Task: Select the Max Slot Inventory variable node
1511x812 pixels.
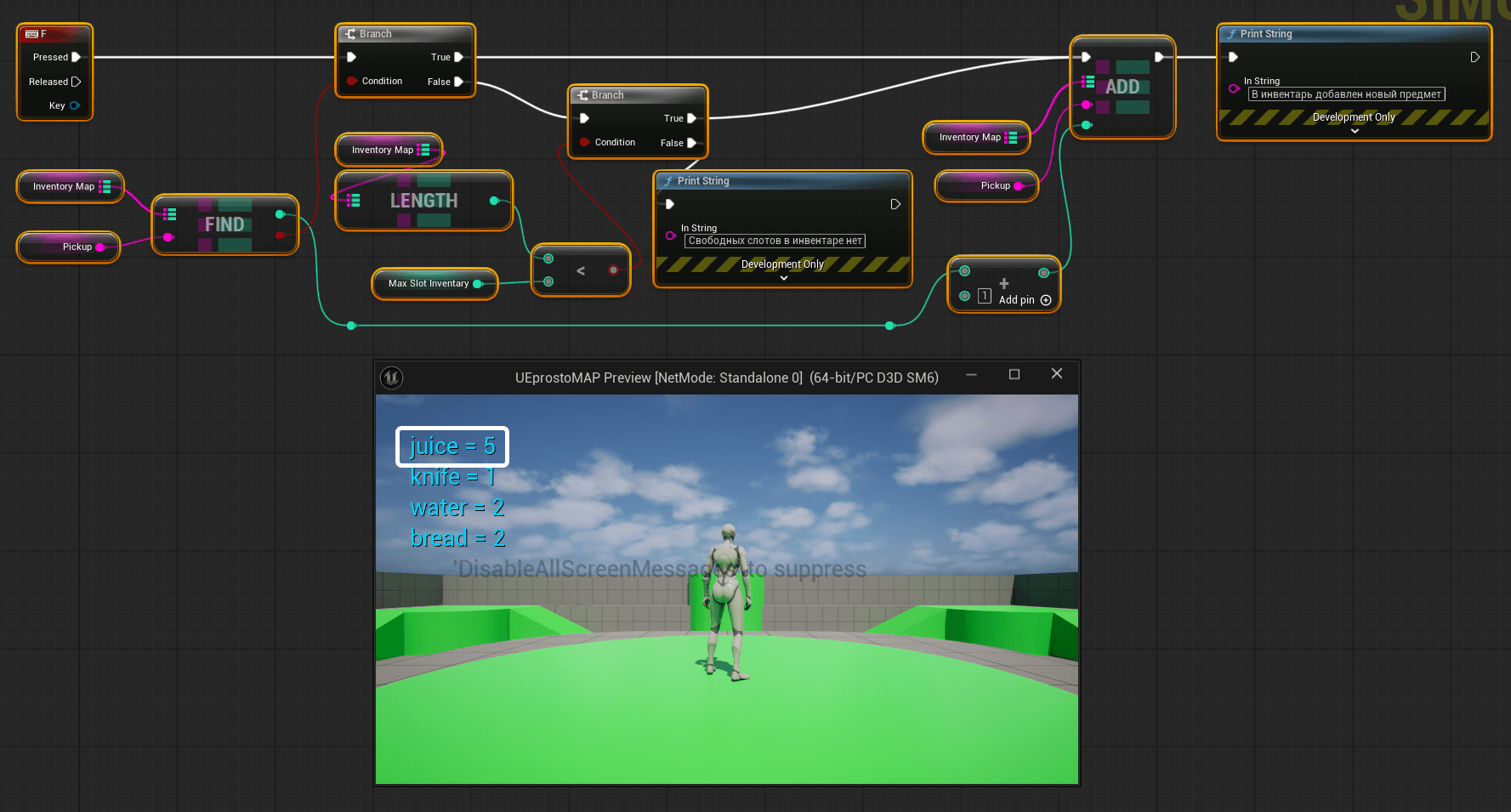Action: pos(428,284)
